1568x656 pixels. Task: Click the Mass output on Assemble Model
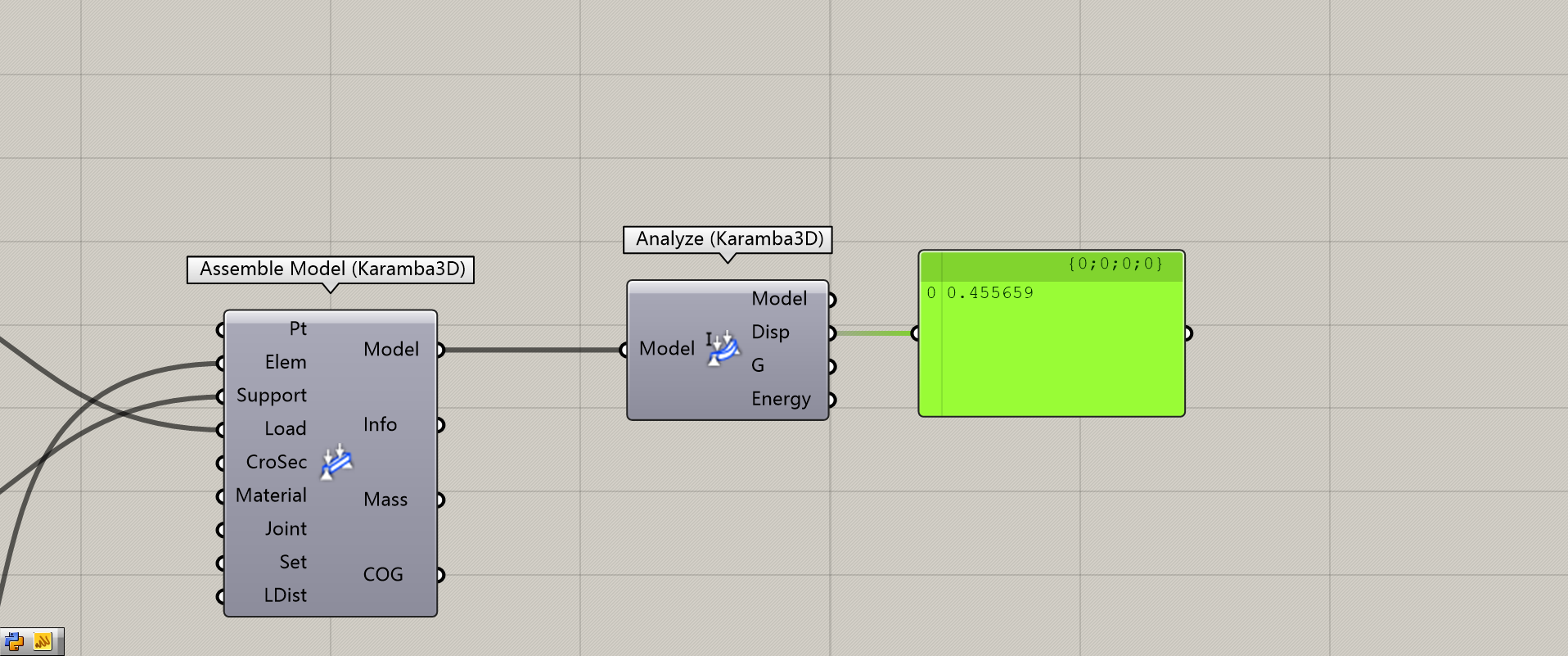pos(385,500)
